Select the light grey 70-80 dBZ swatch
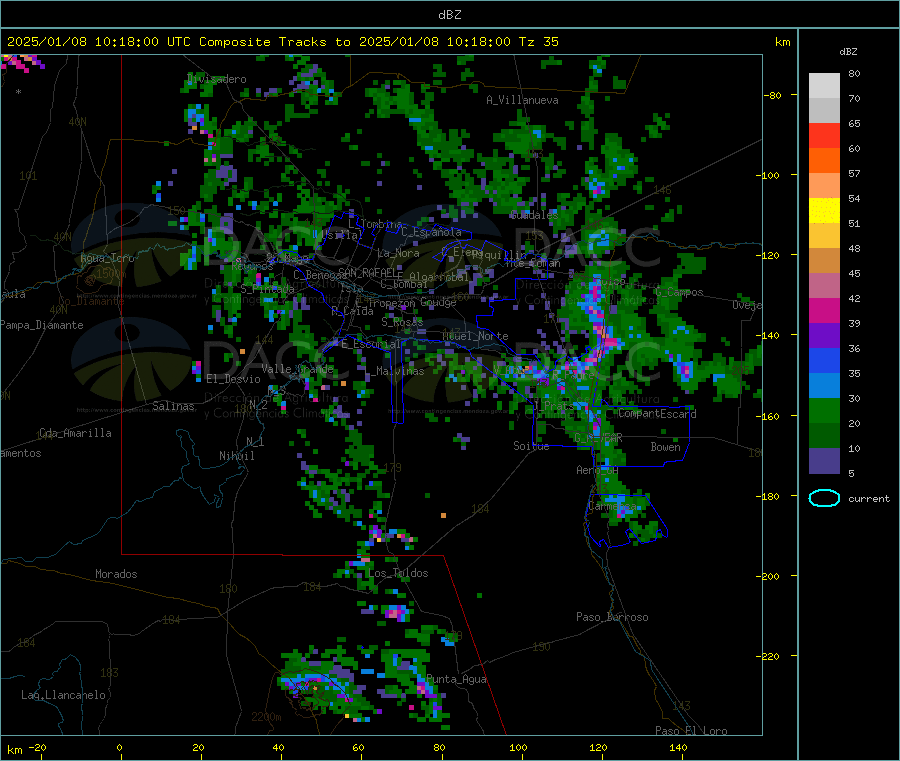The height and width of the screenshot is (761, 900). pyautogui.click(x=824, y=86)
